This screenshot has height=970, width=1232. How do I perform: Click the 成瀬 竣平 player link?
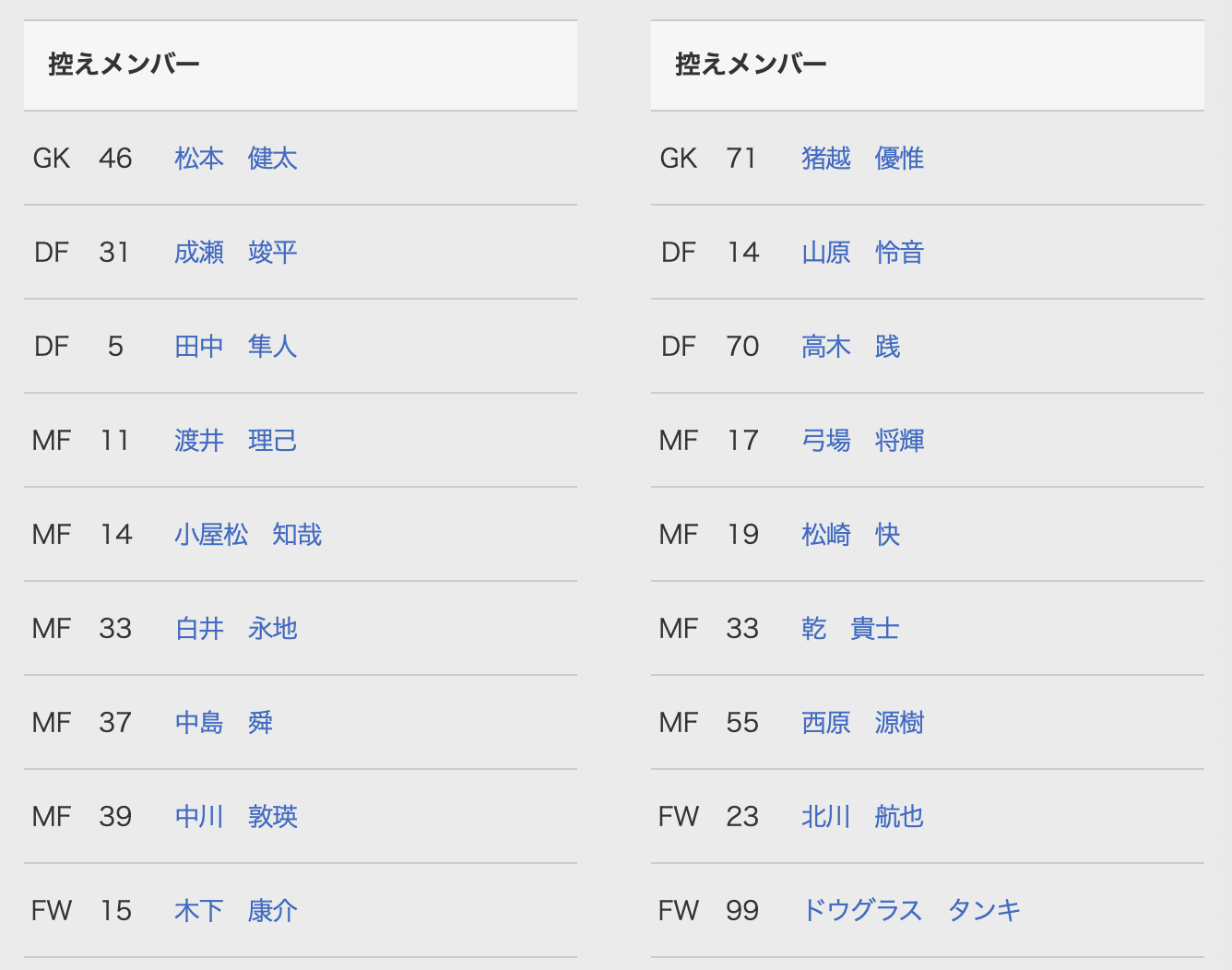coord(236,253)
